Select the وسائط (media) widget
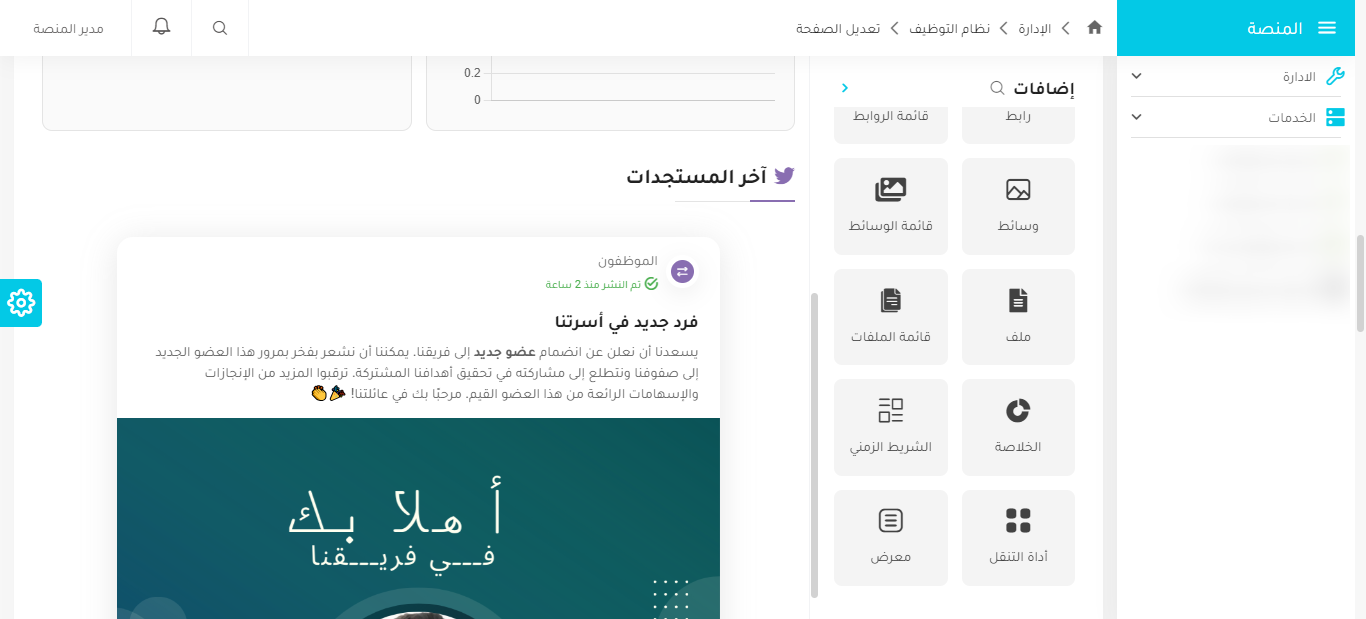Viewport: 1366px width, 619px height. [1018, 206]
